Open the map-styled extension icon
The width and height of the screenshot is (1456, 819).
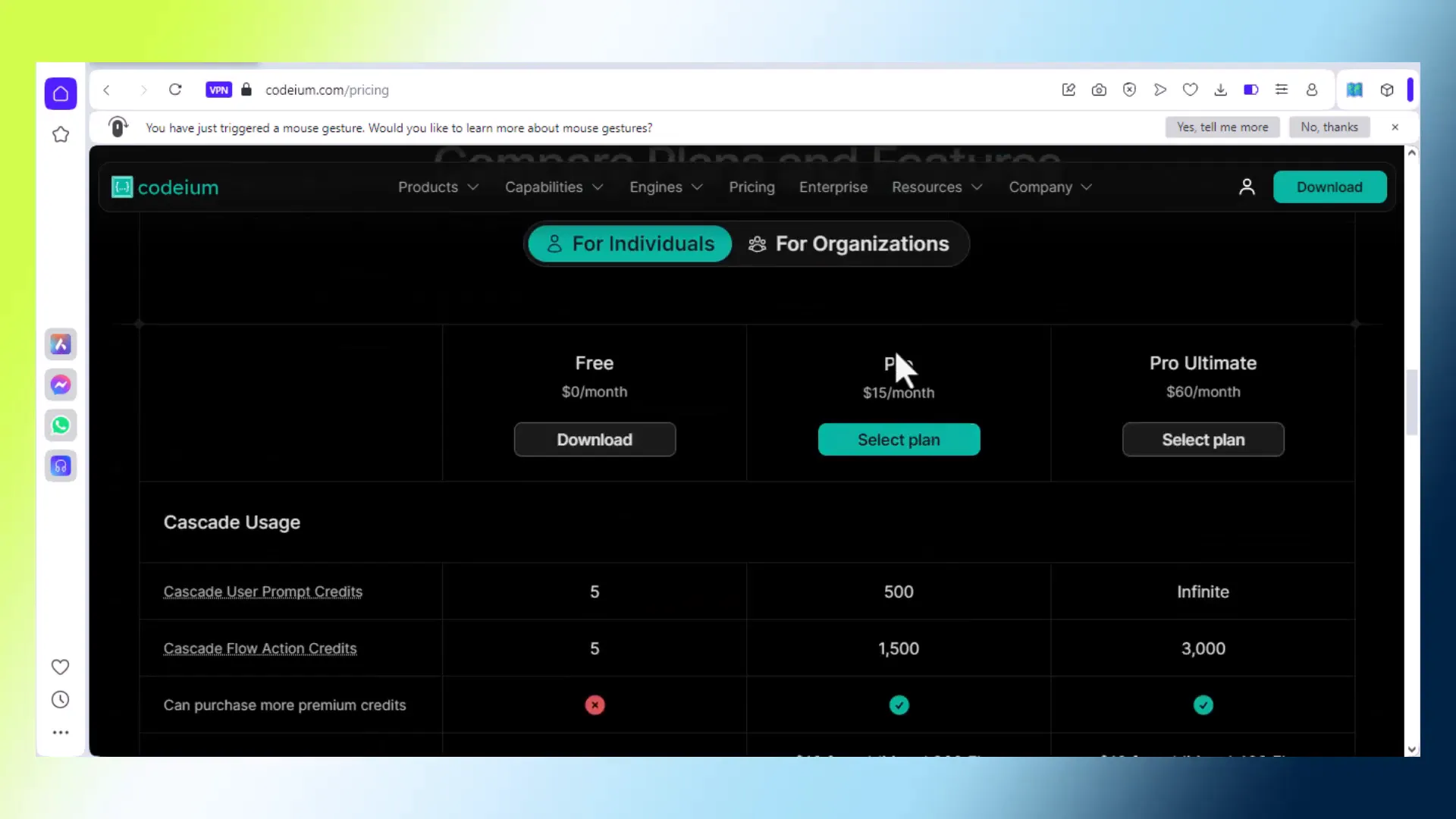click(x=1355, y=89)
